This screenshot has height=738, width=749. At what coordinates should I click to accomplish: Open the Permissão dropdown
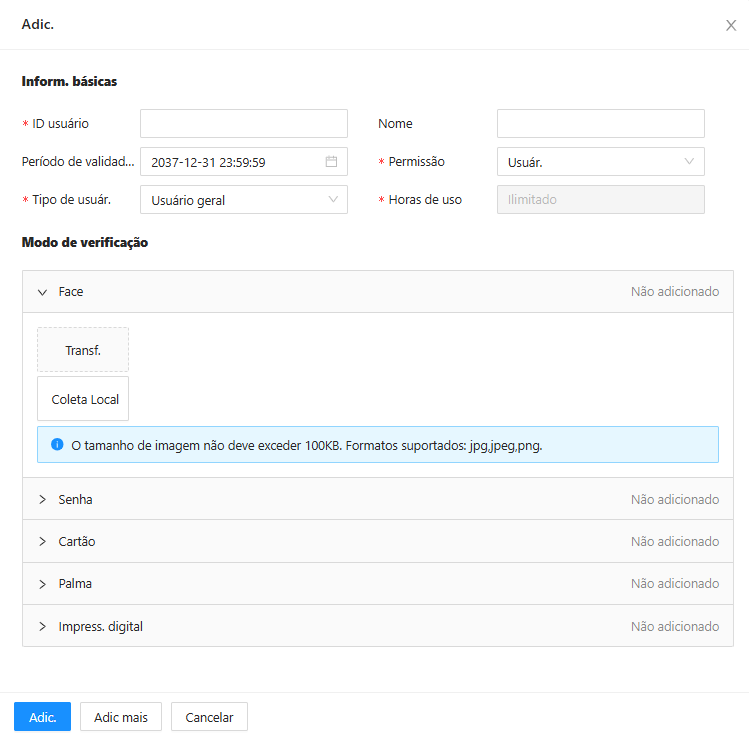click(600, 161)
